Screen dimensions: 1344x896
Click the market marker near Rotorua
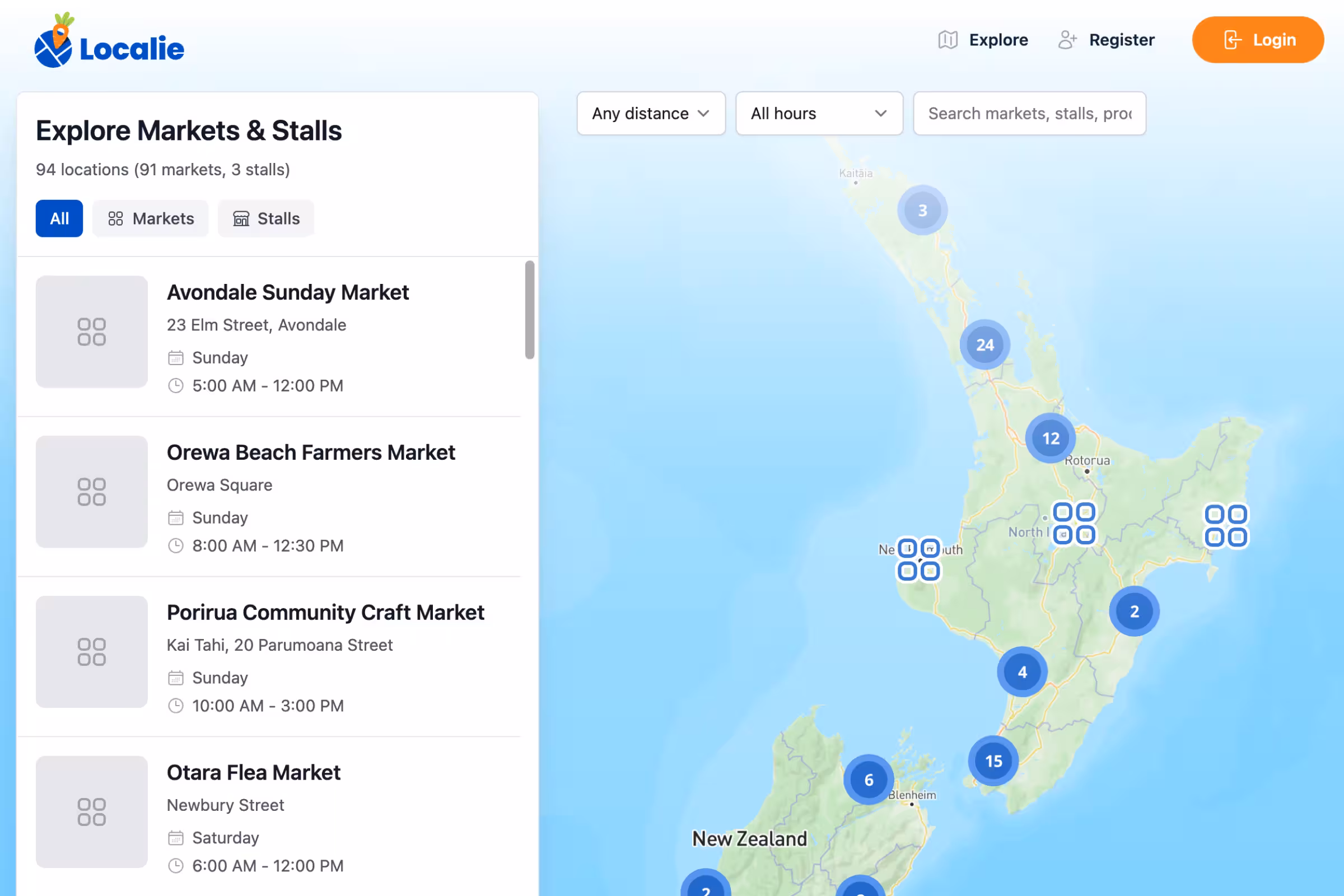click(1074, 524)
